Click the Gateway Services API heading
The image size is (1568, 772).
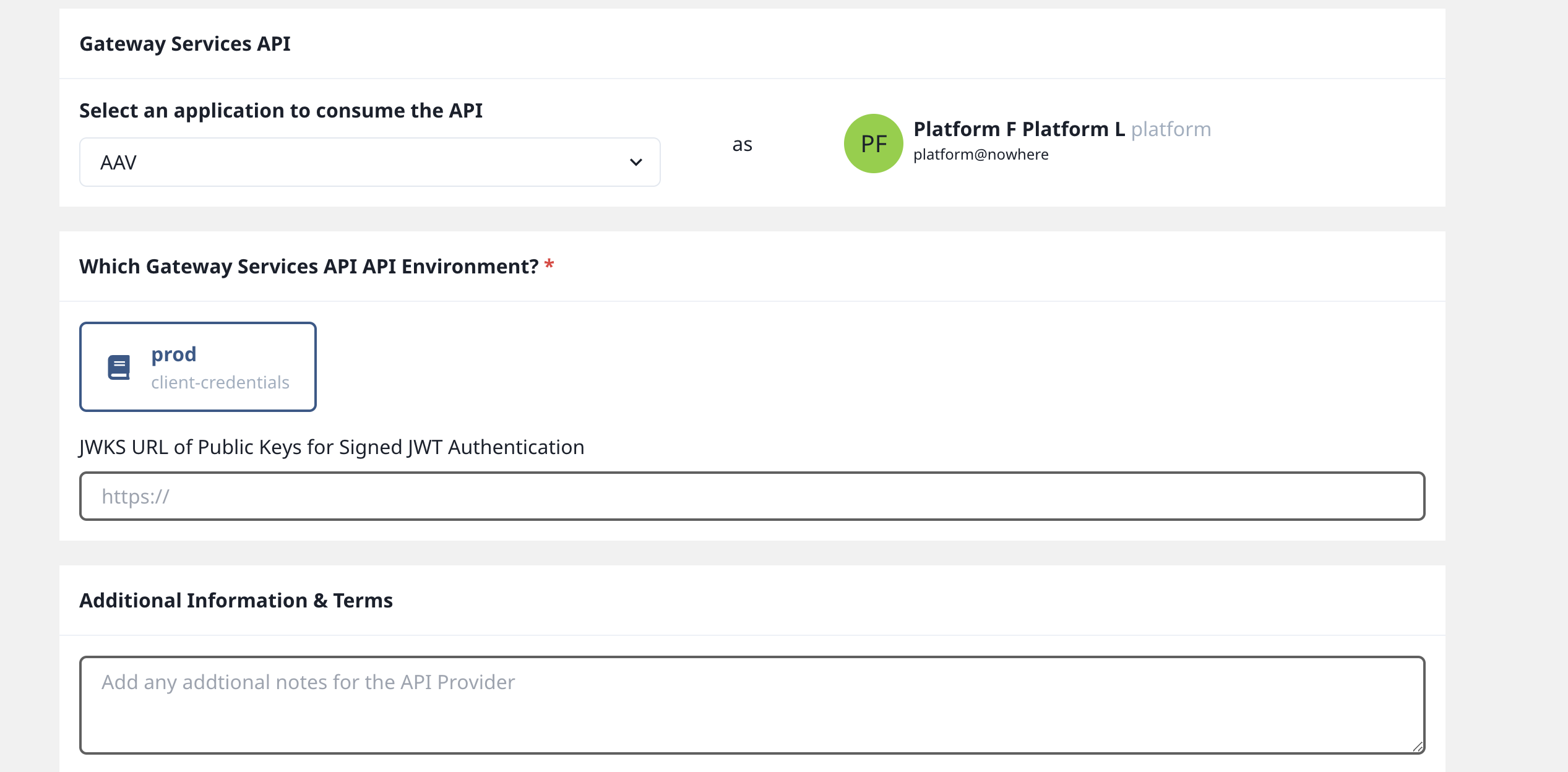(x=185, y=43)
